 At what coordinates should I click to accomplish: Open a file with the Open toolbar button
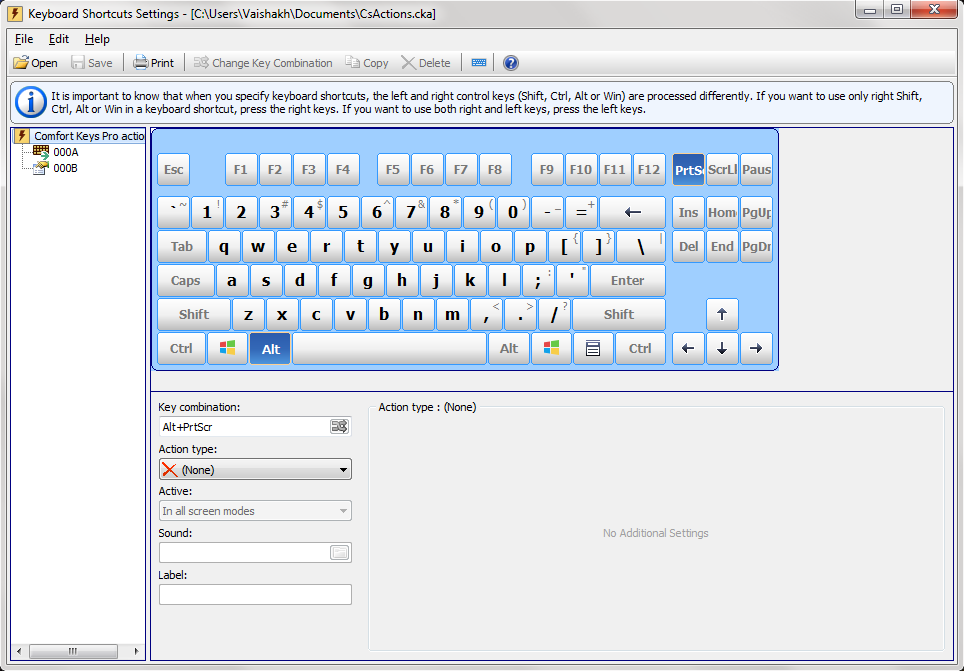click(x=35, y=63)
